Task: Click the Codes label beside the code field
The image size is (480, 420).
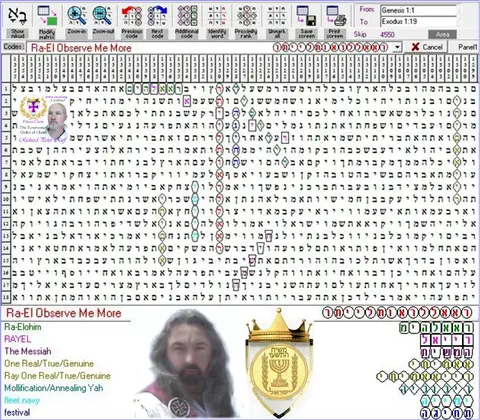Action: (x=13, y=47)
